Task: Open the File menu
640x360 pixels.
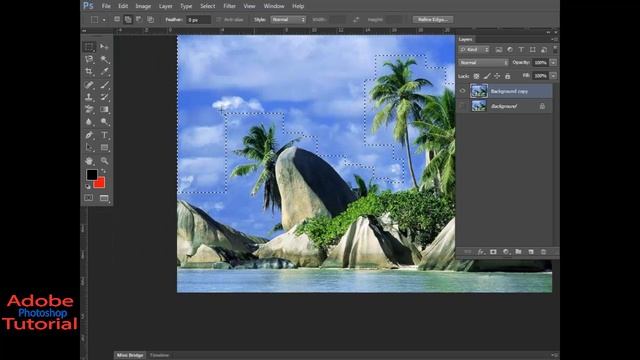Action: click(106, 6)
